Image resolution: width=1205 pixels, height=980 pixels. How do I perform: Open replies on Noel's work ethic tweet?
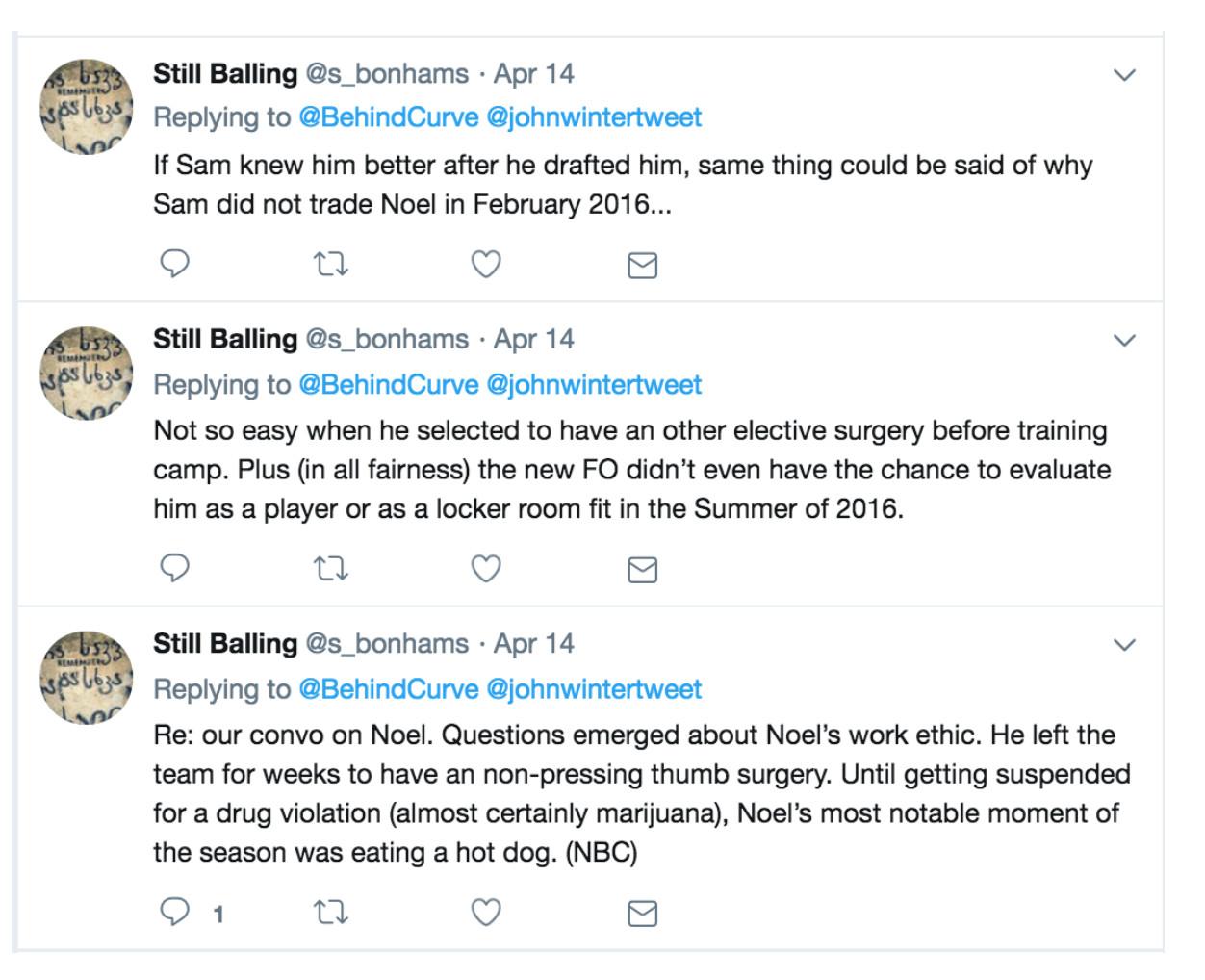[174, 912]
